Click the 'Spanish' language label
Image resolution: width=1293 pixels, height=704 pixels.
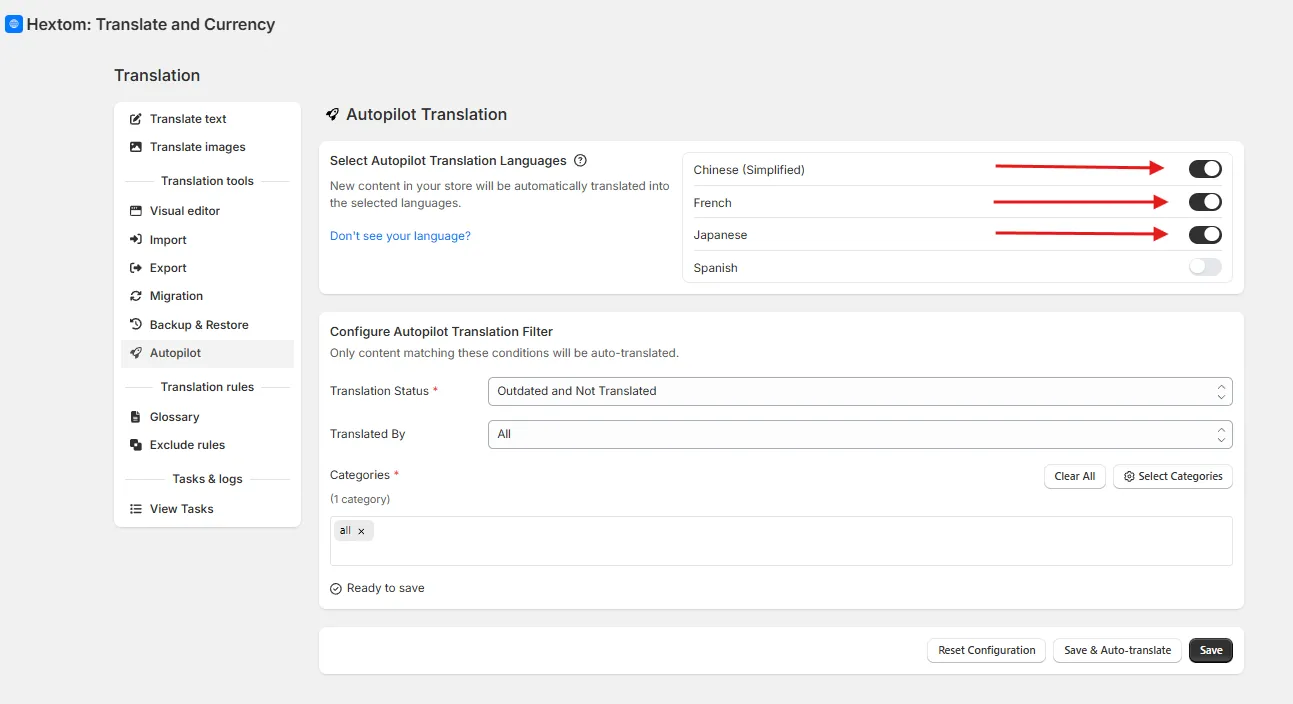point(716,268)
